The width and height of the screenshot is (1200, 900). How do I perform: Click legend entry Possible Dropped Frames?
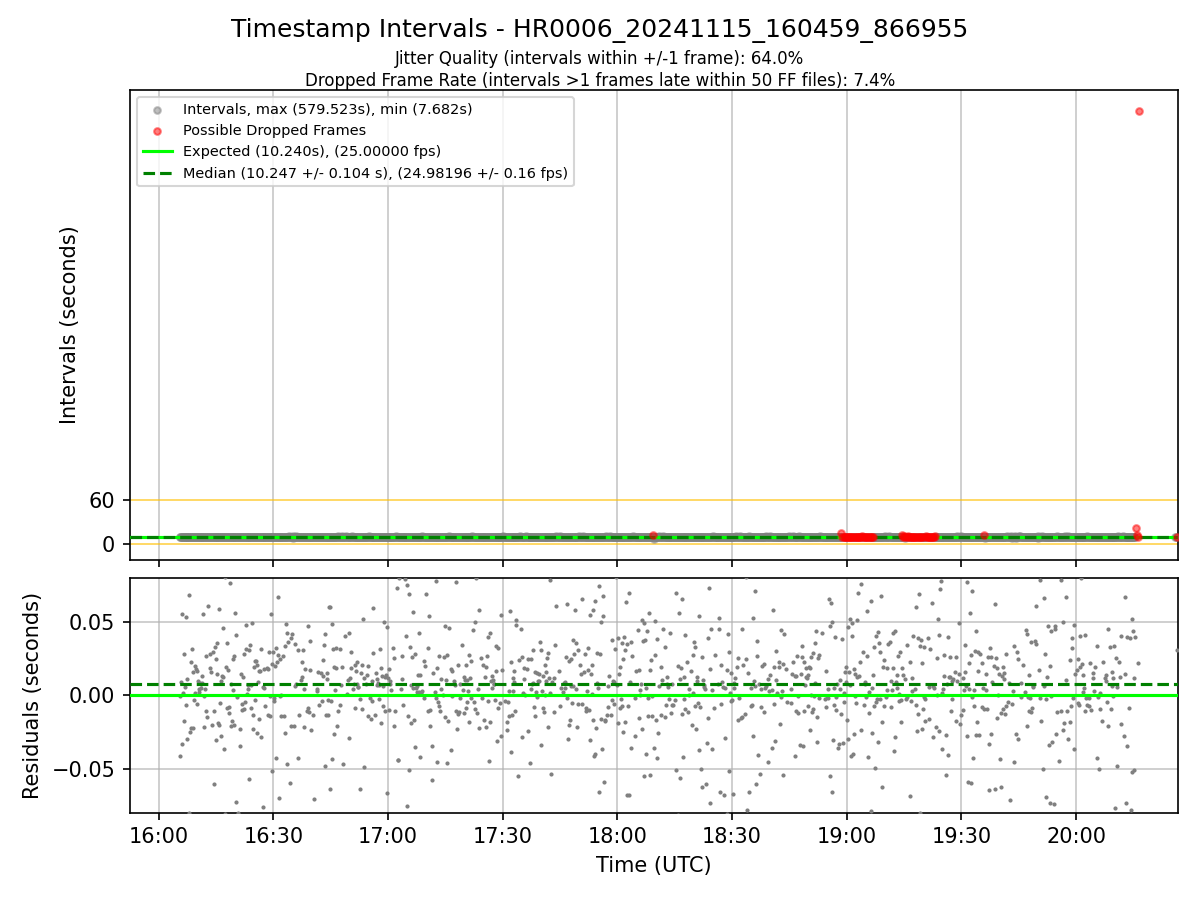click(x=274, y=130)
